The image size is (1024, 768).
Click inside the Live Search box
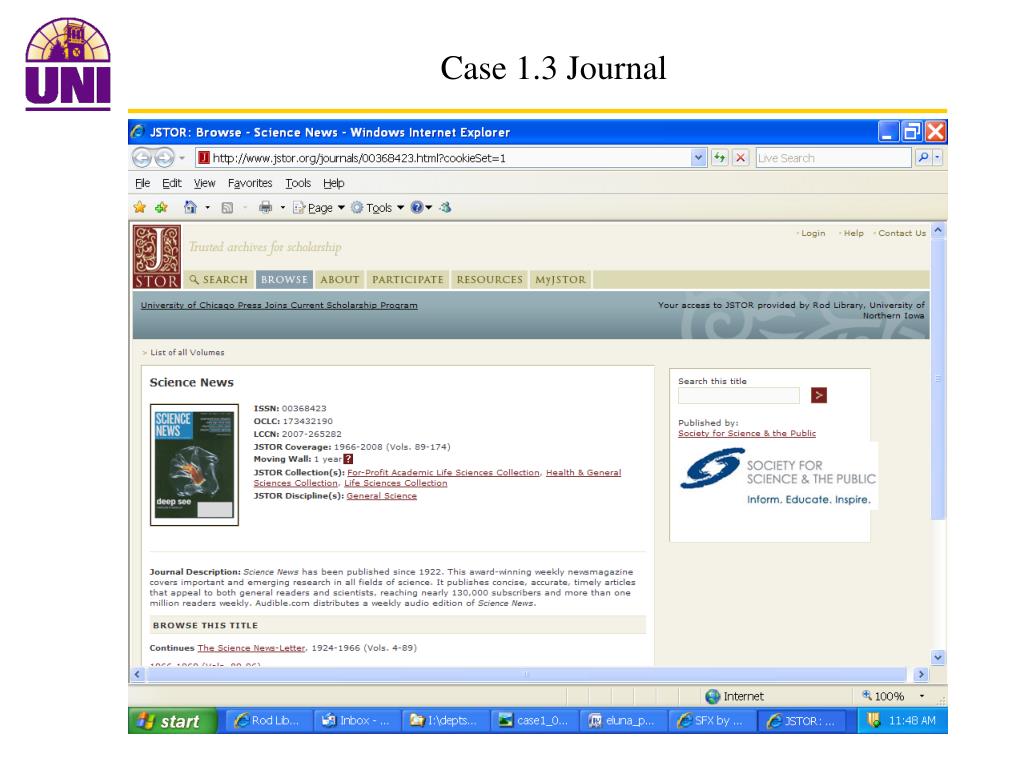833,158
